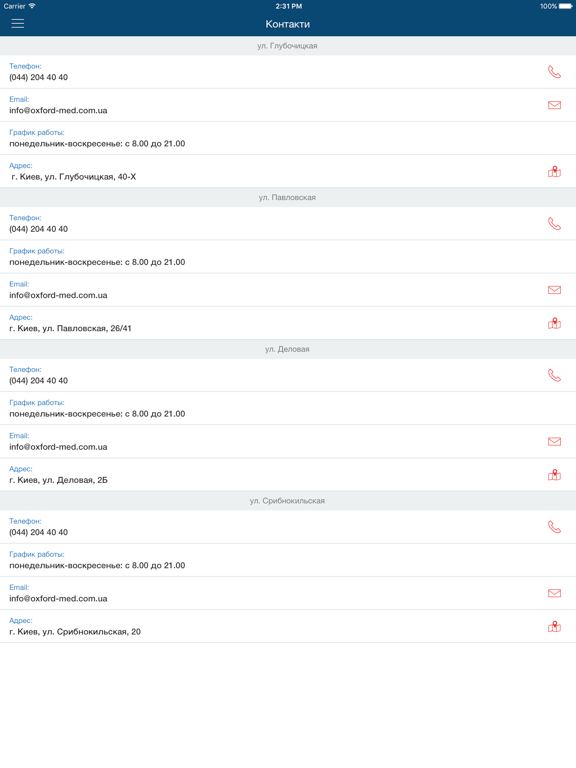Viewport: 576px width, 768px height.
Task: Tap work schedule under ул. Срибнокильская
Action: [97, 565]
